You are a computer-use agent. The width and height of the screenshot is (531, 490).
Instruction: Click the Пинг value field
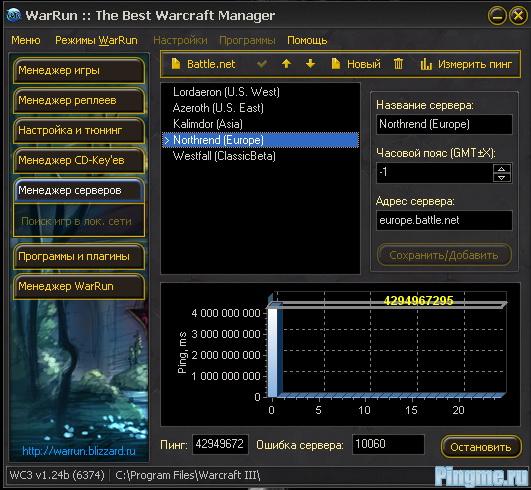[x=220, y=444]
